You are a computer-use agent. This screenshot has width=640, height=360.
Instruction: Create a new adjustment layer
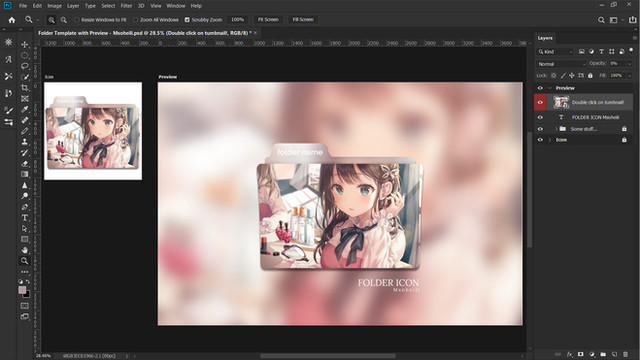tap(592, 354)
